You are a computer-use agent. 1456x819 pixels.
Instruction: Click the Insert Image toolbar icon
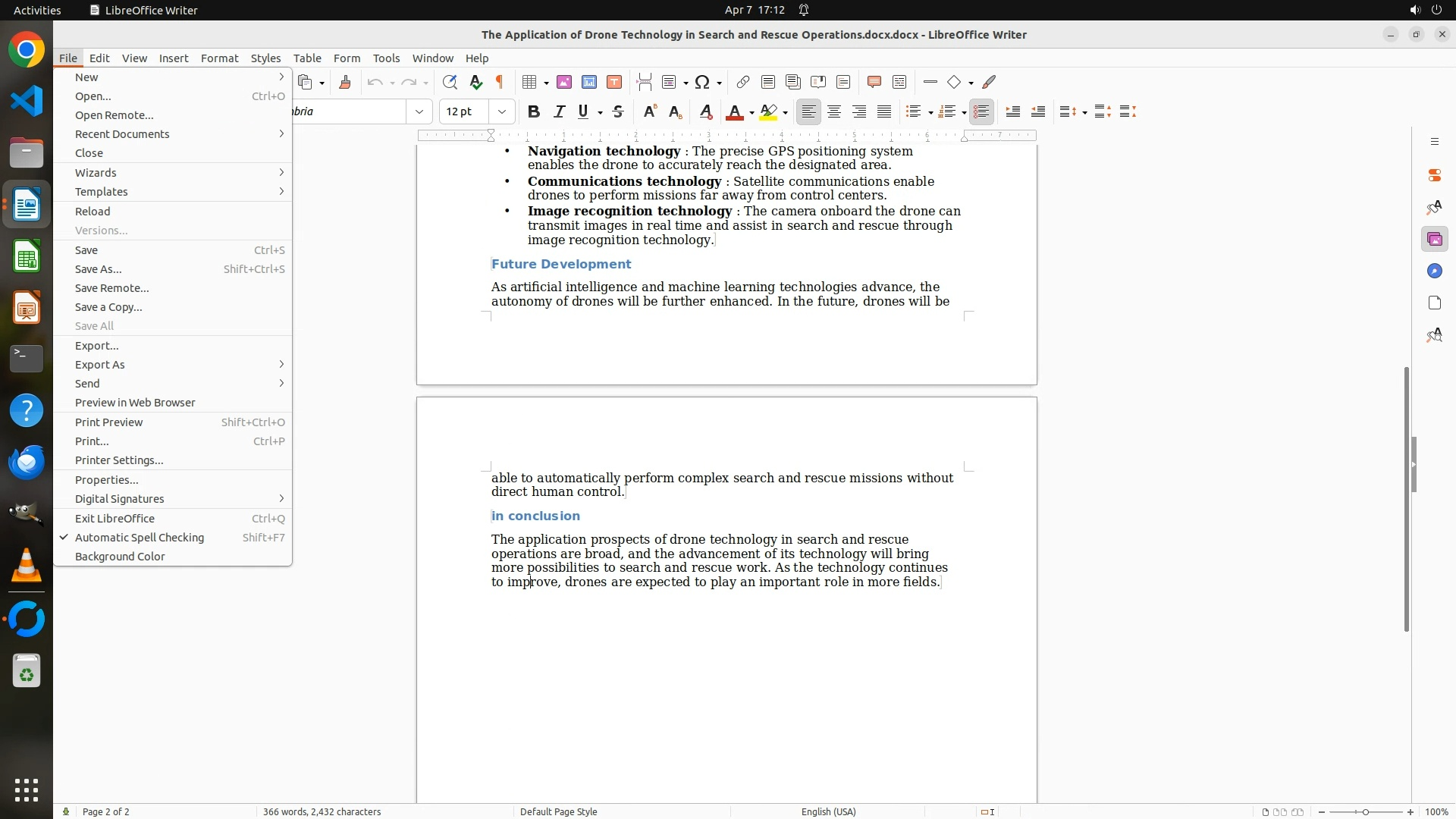[564, 82]
